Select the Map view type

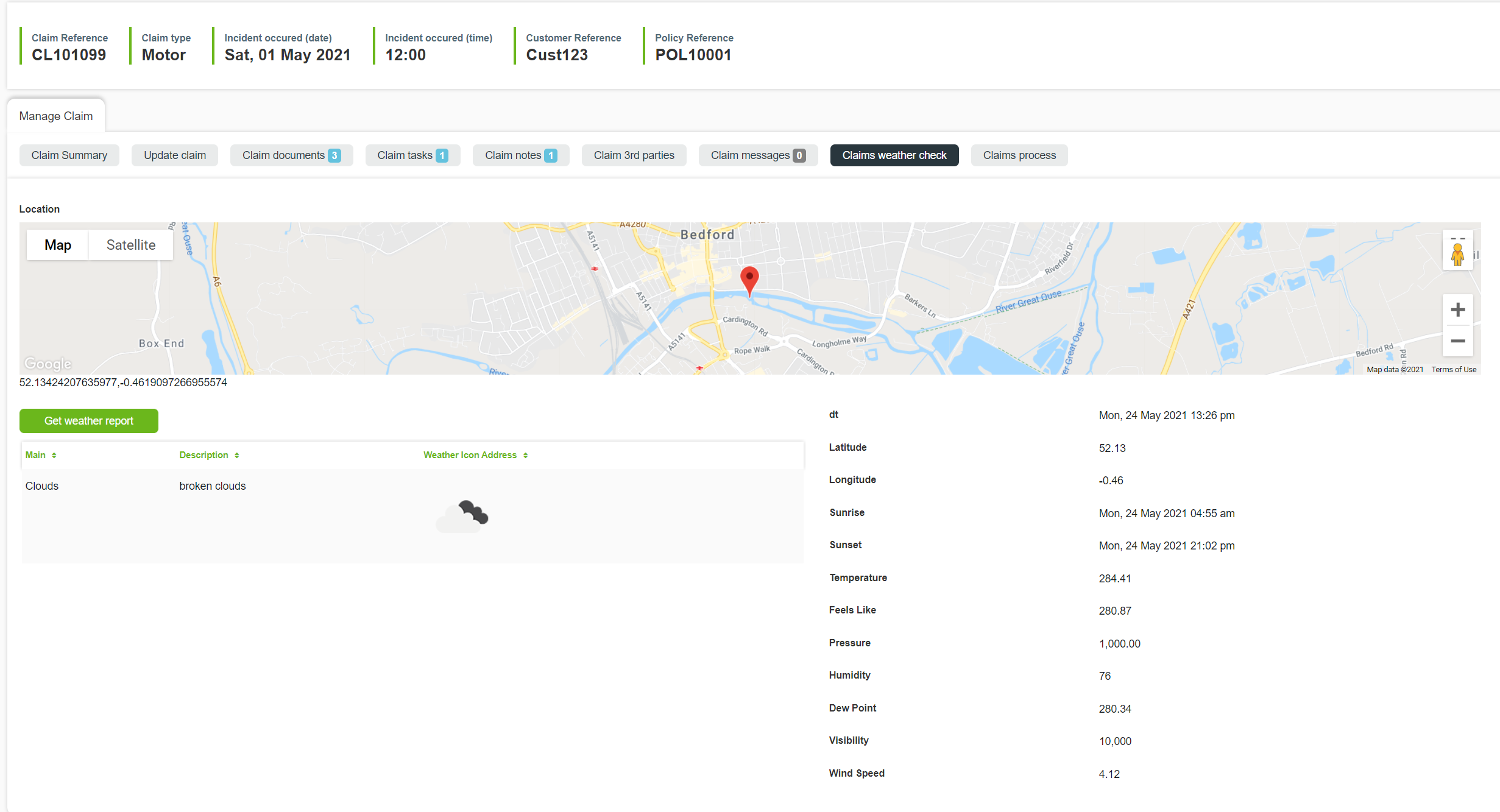tap(58, 245)
